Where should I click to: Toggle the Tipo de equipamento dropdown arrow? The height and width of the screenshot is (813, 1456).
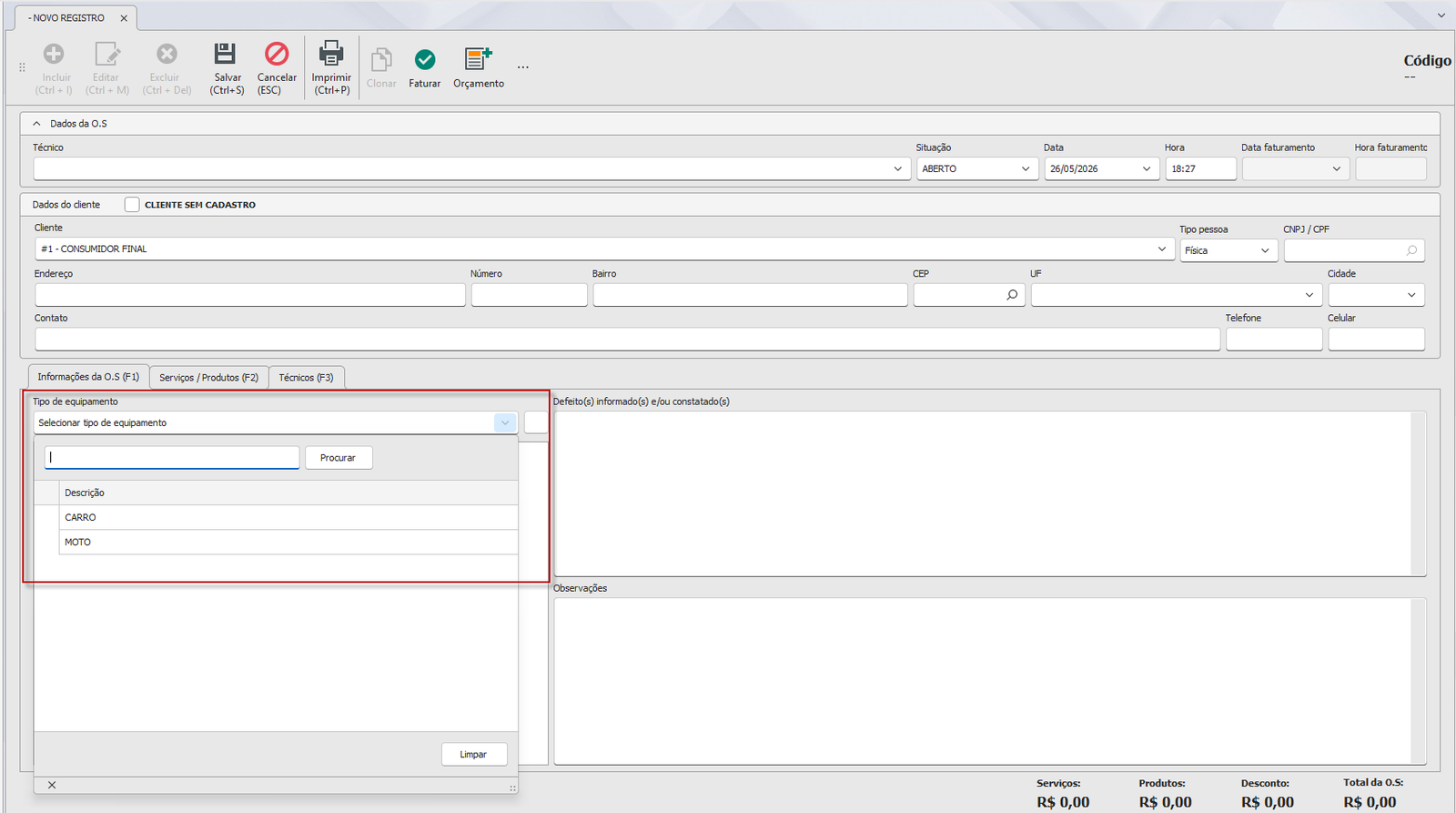pos(505,422)
